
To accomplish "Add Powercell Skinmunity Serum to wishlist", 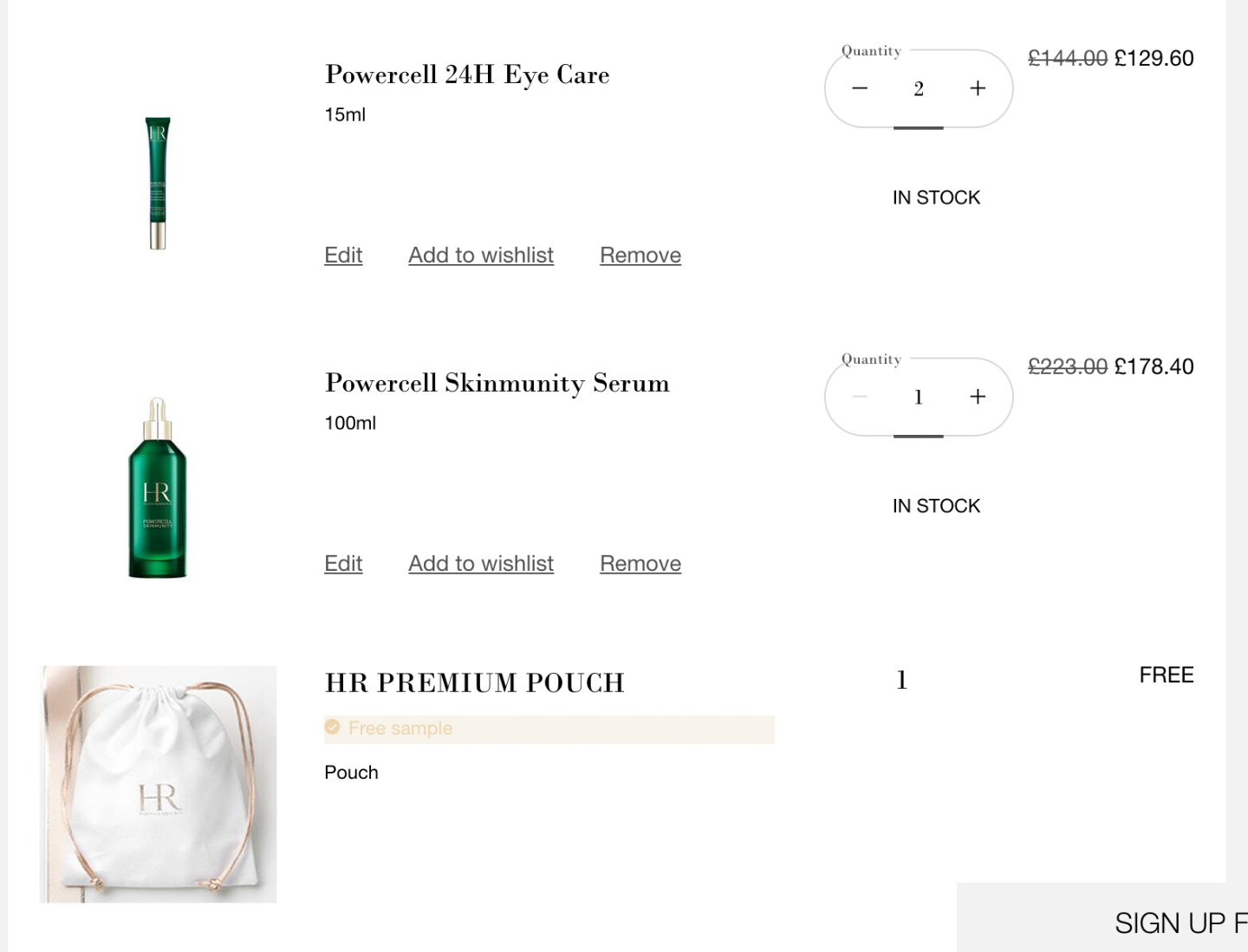I will pos(481,564).
